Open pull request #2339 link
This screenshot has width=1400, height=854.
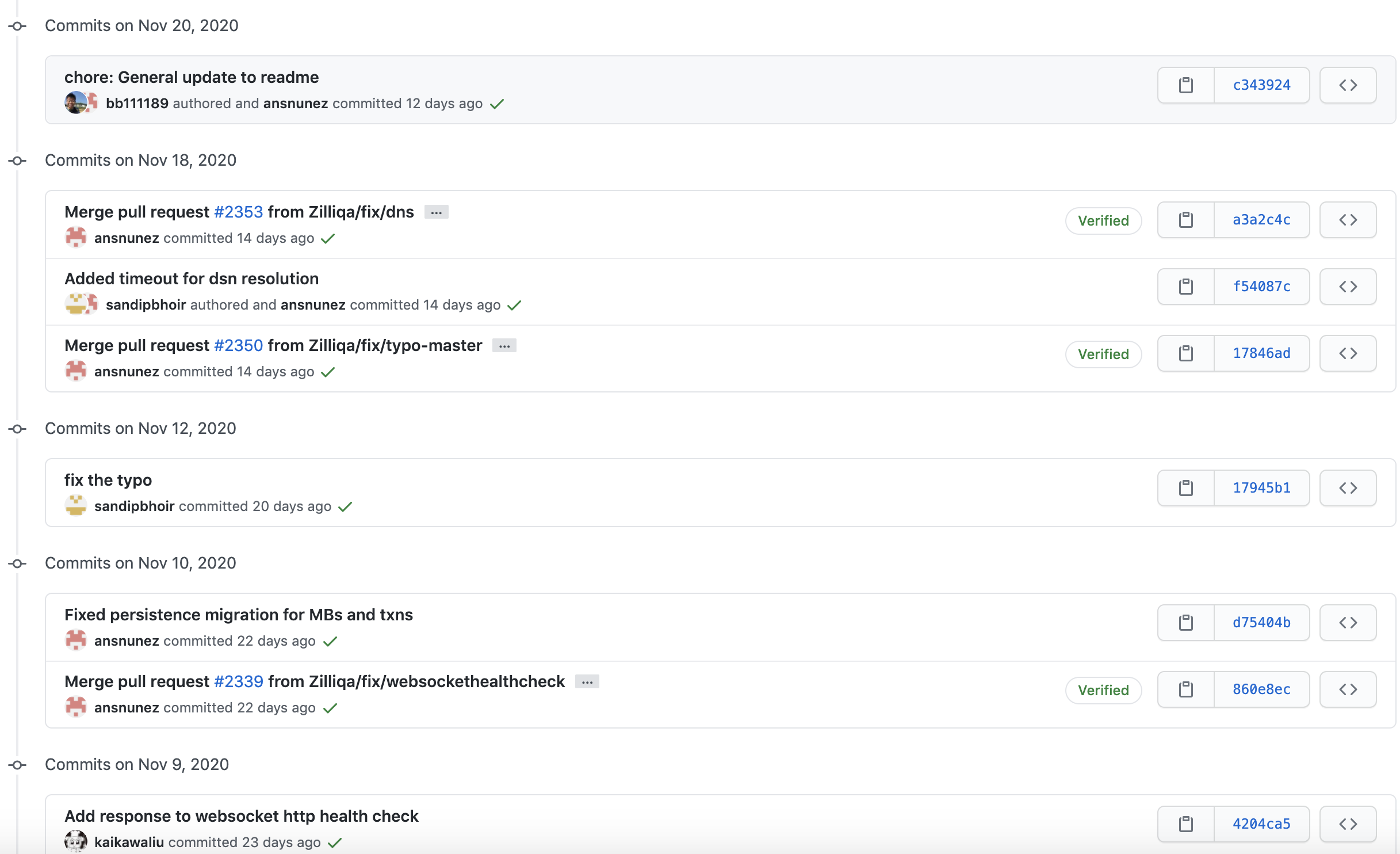238,682
